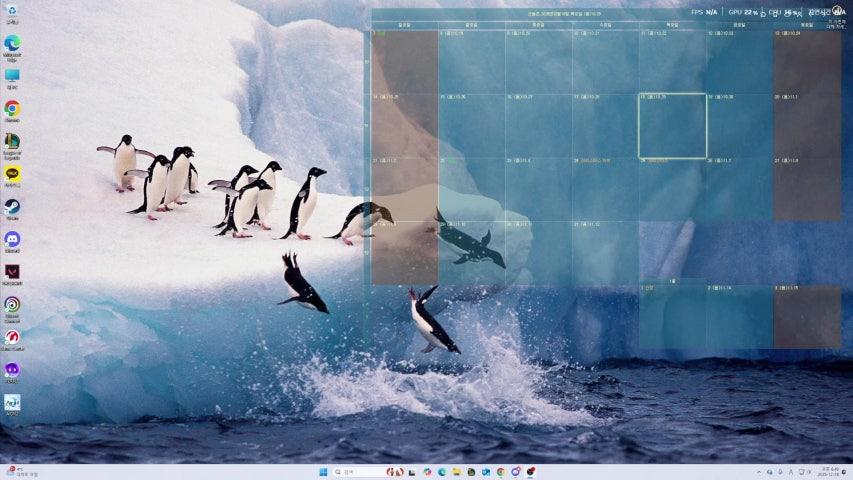Launch Steam from the desktop
Screen dimensions: 853x480
click(12, 207)
